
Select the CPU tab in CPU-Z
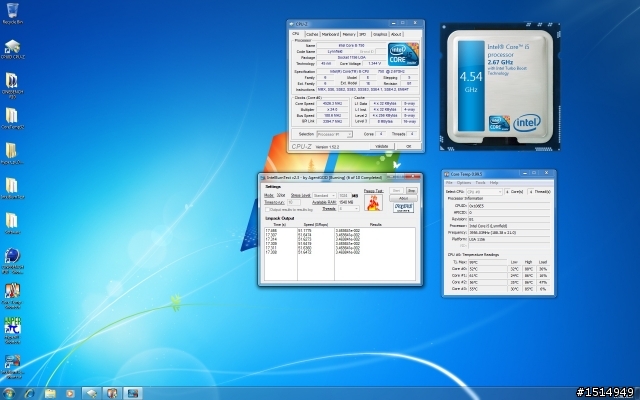click(x=296, y=34)
